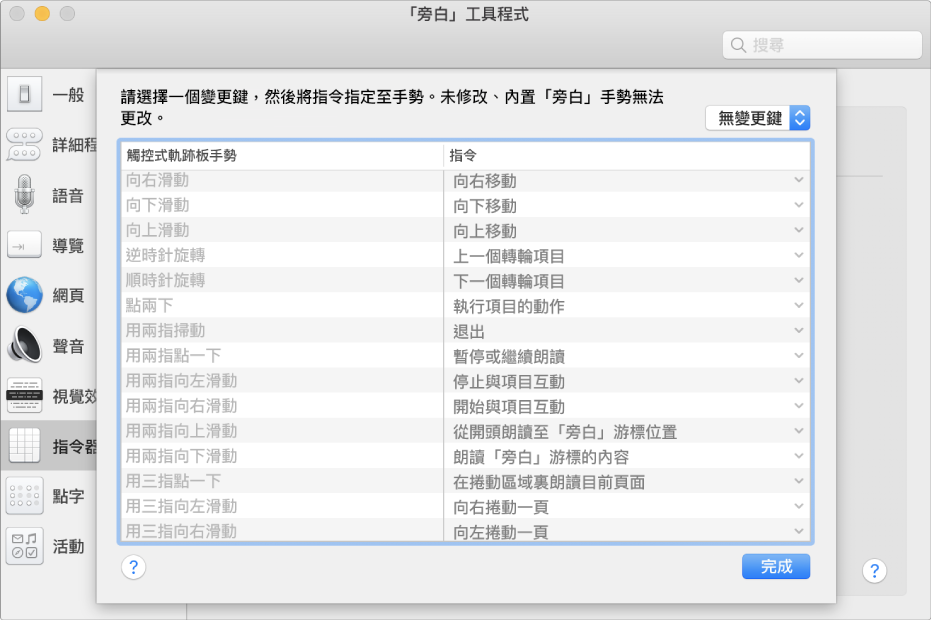931x620 pixels.
Task: Expand command dropdown for 向下移動
Action: pos(799,205)
